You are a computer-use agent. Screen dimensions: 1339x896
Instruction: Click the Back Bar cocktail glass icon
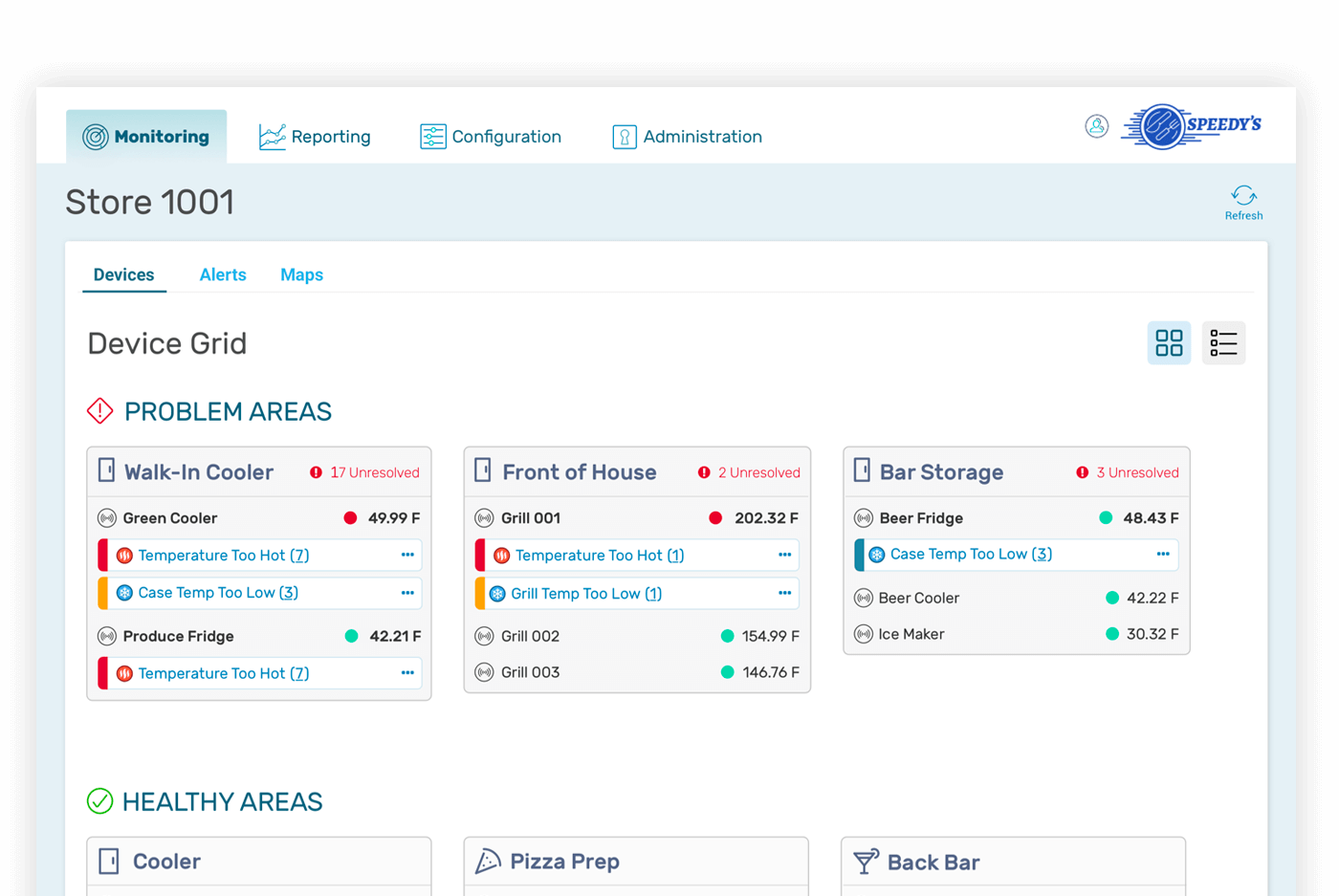coord(866,862)
